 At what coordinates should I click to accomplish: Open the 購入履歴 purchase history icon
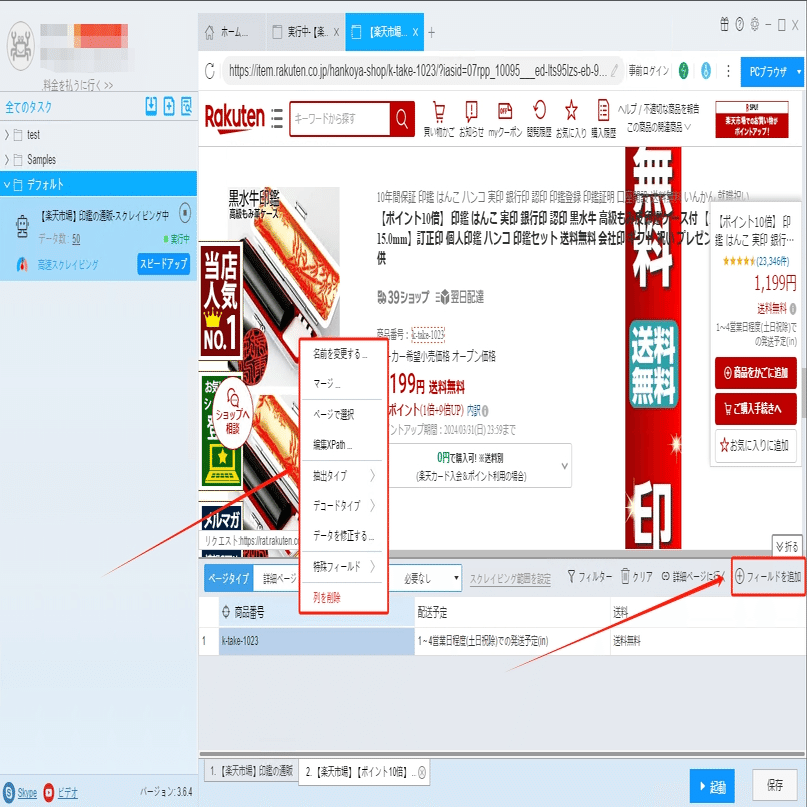(603, 110)
